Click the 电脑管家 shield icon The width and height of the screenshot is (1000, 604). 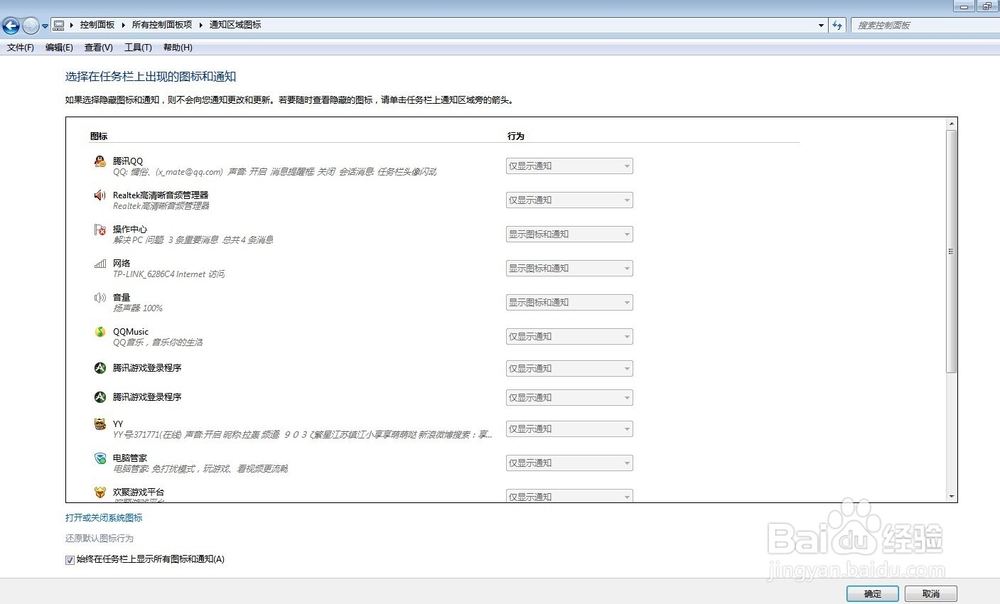pyautogui.click(x=99, y=458)
